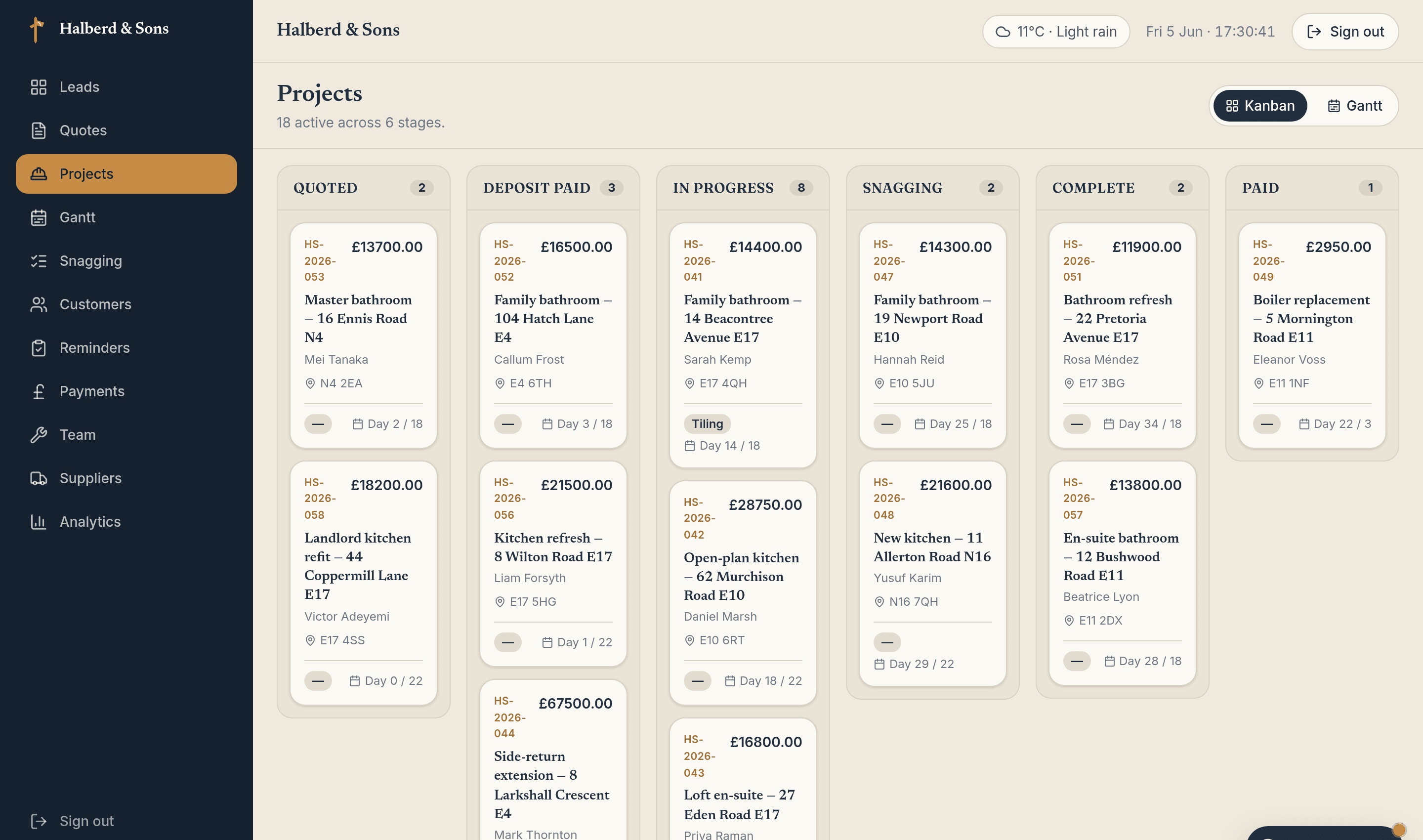The height and width of the screenshot is (840, 1423).
Task: Click the weather cloud icon
Action: (x=1003, y=32)
